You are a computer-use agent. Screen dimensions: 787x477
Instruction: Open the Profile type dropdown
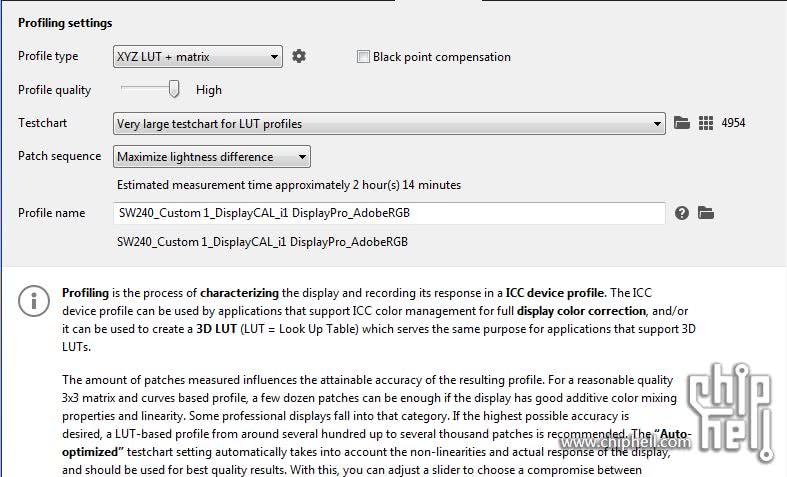198,57
